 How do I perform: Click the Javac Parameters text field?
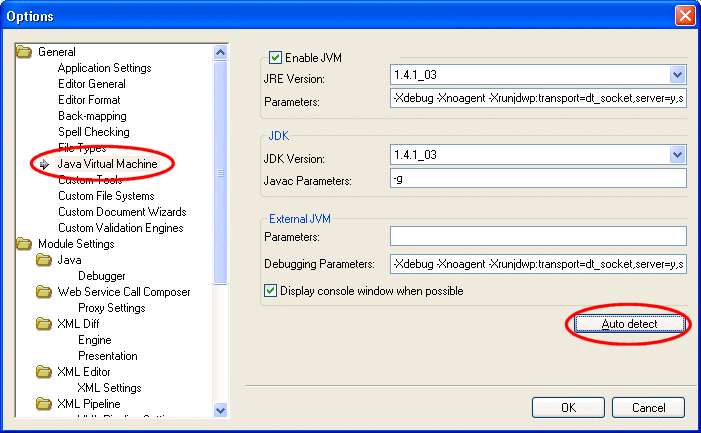538,179
